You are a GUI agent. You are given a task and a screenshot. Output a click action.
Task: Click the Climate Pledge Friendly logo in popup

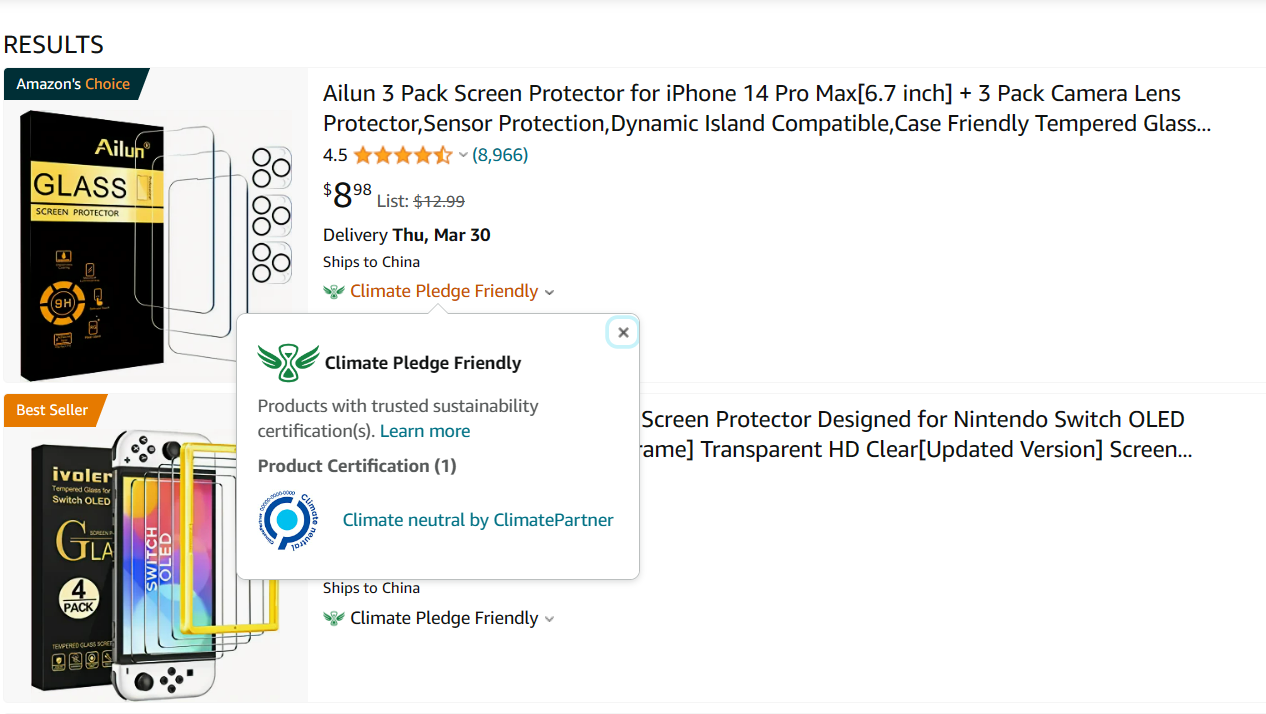pos(288,362)
